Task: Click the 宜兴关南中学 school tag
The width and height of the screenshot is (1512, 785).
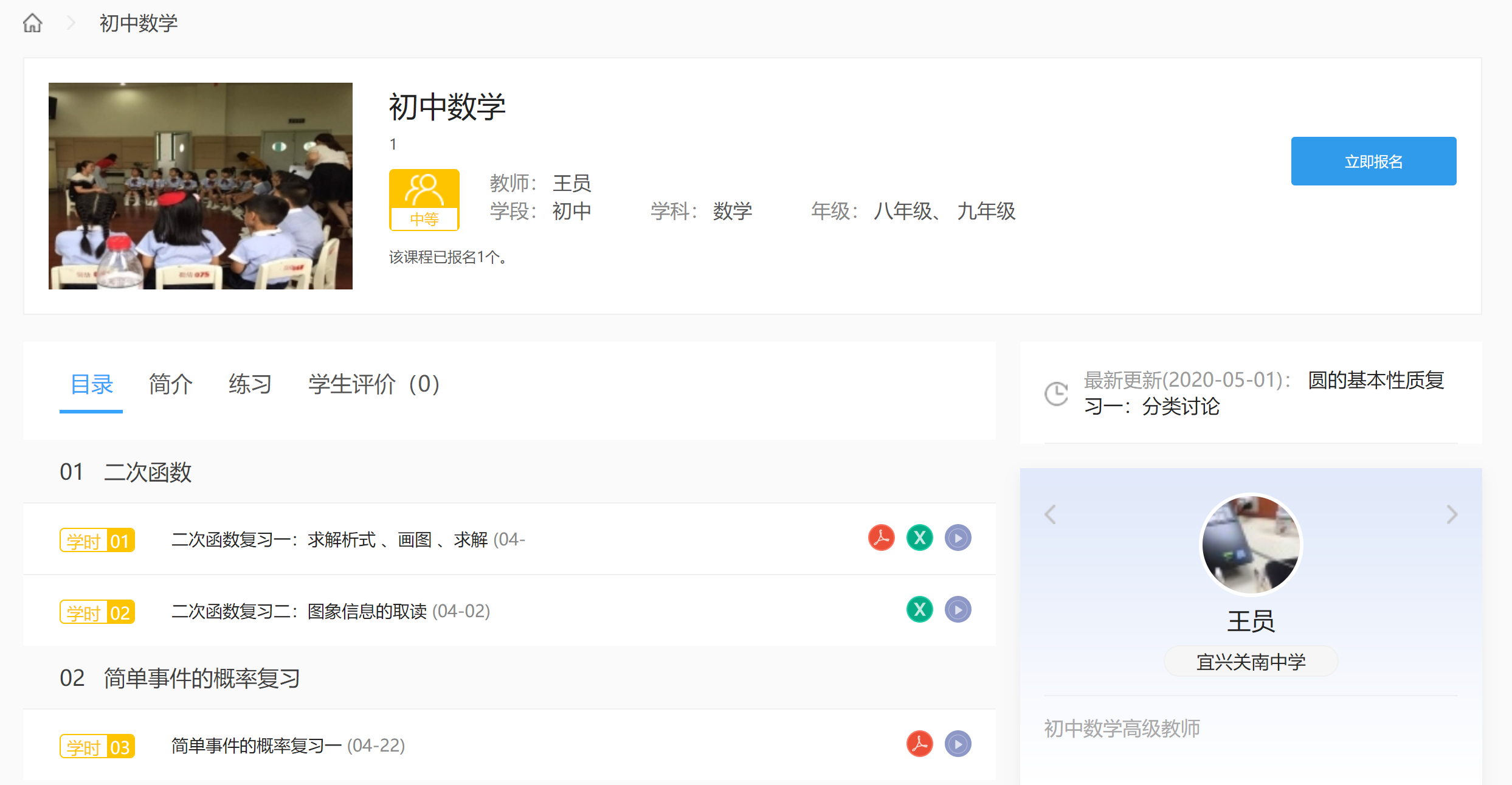Action: [1251, 662]
